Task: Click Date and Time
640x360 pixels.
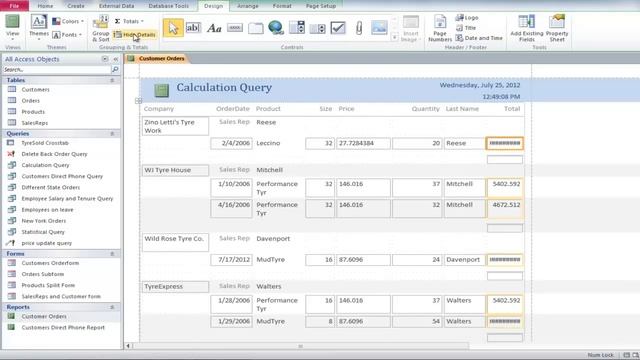Action: click(x=479, y=38)
